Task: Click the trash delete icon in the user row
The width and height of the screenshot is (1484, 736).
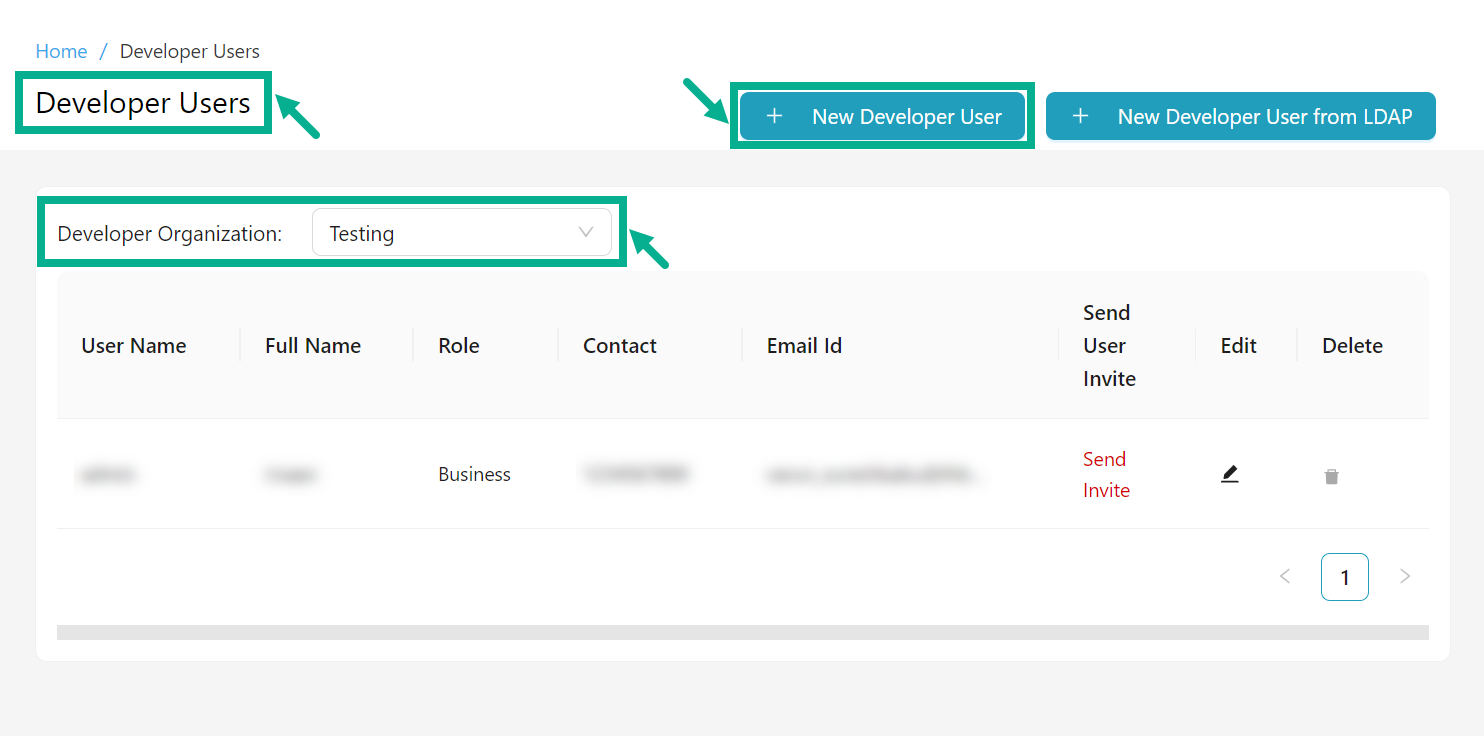Action: (x=1331, y=477)
